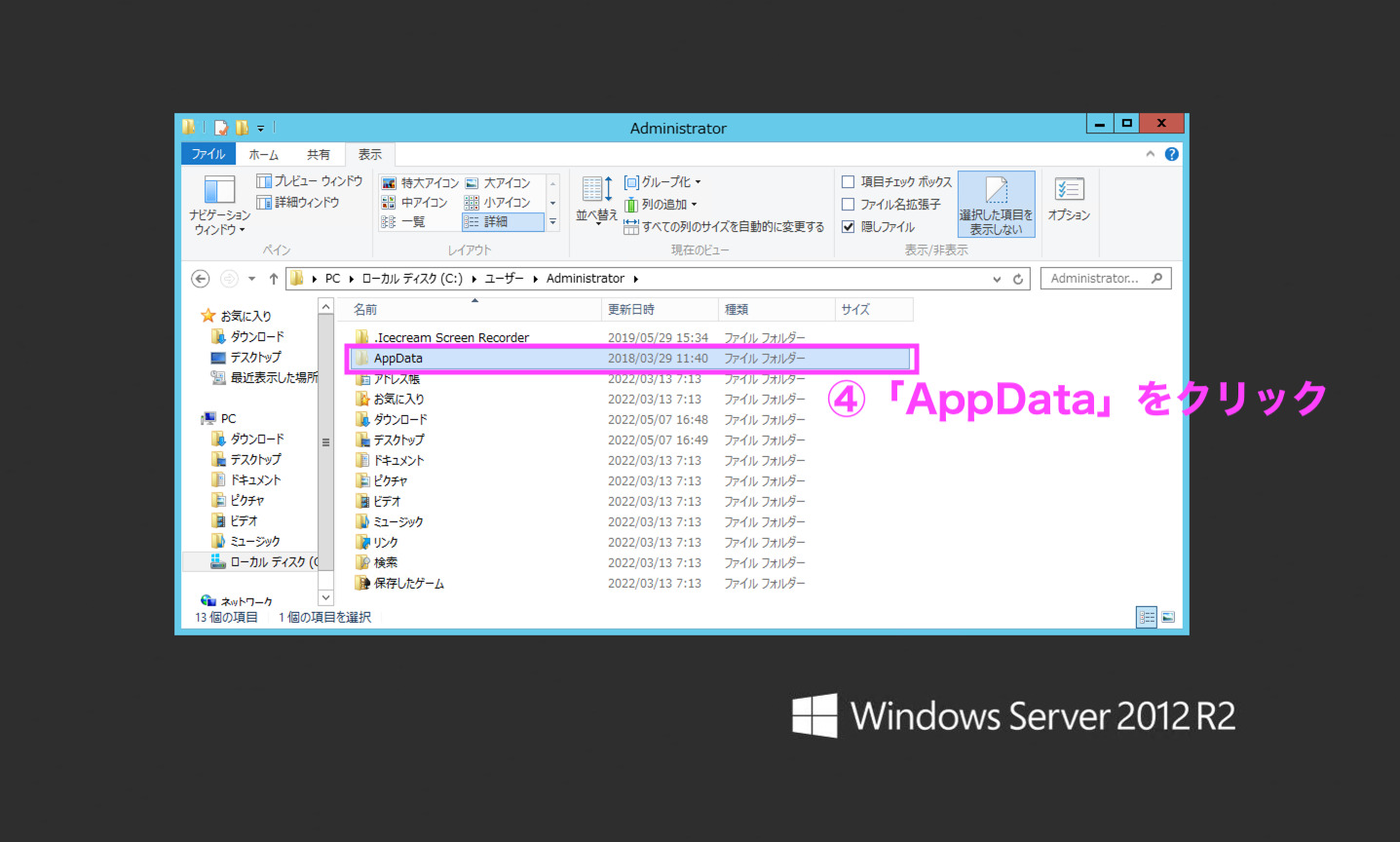Switch to large thumbnails view icon in status bar
Screen dimensions: 1400x842
1168,617
